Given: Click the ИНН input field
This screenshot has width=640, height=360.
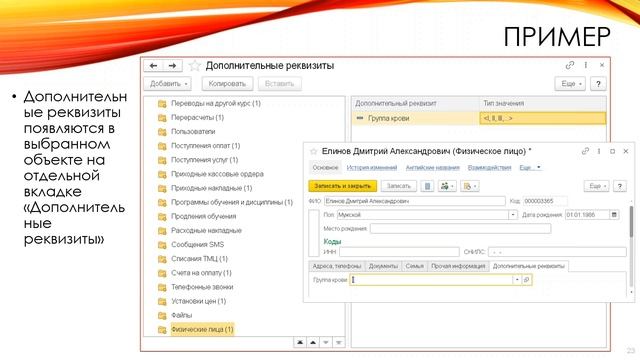Looking at the screenshot, I should (x=399, y=252).
